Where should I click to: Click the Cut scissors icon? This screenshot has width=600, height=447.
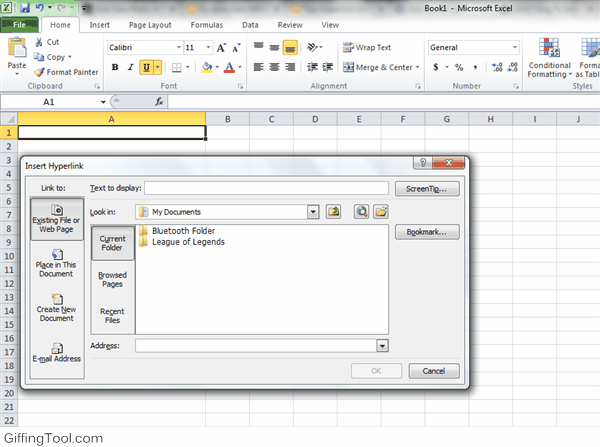(39, 42)
